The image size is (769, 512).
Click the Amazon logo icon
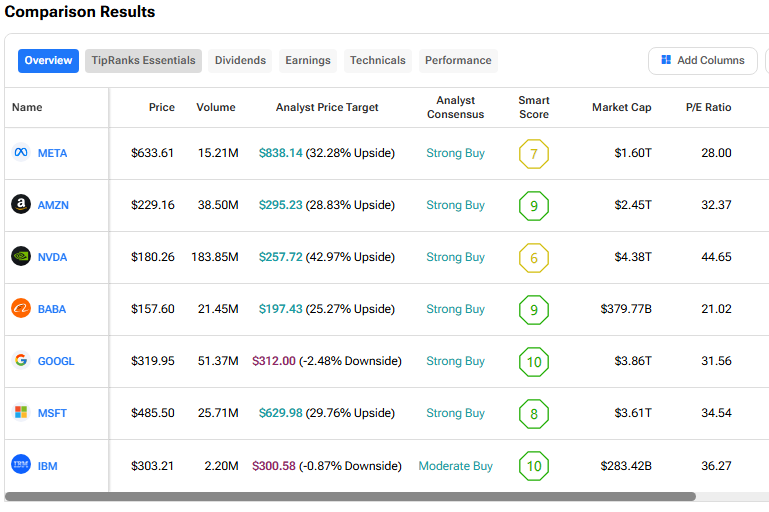pyautogui.click(x=20, y=205)
